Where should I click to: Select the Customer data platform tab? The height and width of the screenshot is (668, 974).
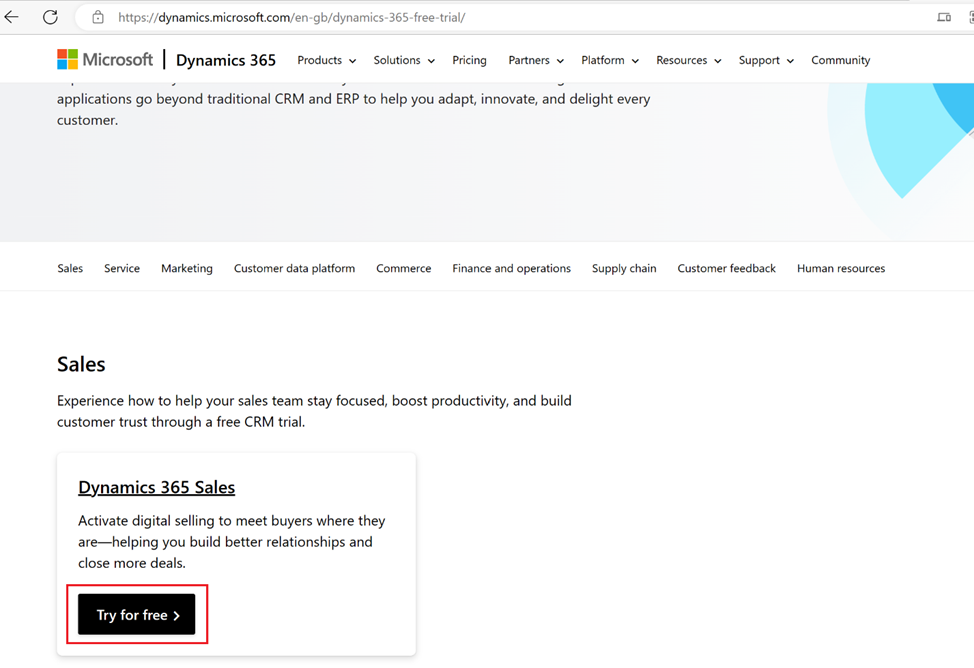click(x=294, y=268)
